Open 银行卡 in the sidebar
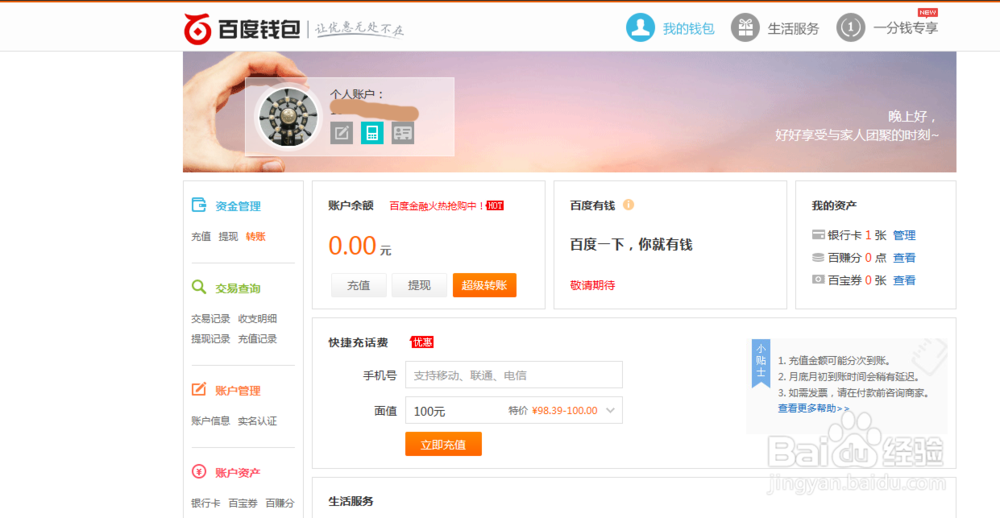This screenshot has width=1000, height=518. pos(206,503)
